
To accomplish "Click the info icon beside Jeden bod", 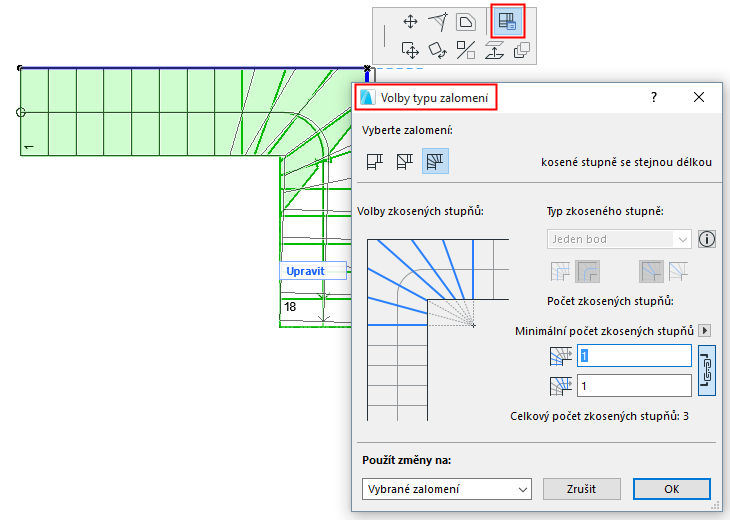I will pyautogui.click(x=706, y=239).
